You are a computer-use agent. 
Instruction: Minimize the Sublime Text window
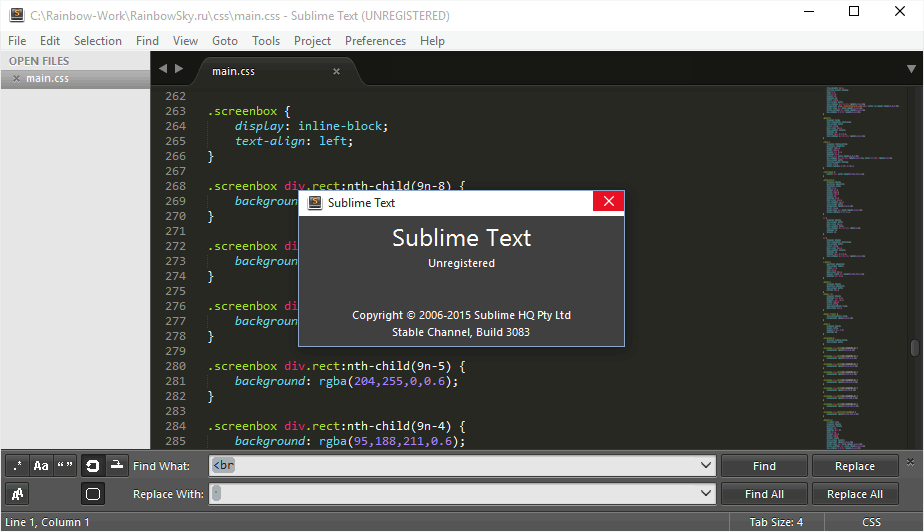(809, 11)
